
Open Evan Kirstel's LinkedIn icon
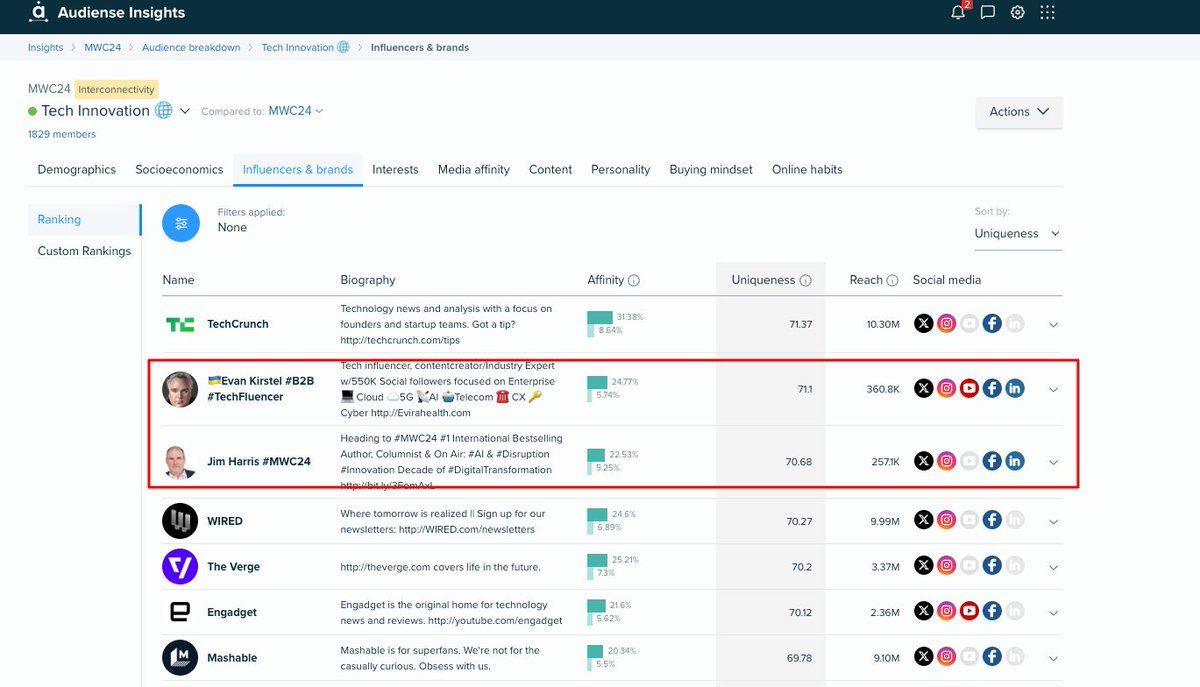click(1015, 389)
